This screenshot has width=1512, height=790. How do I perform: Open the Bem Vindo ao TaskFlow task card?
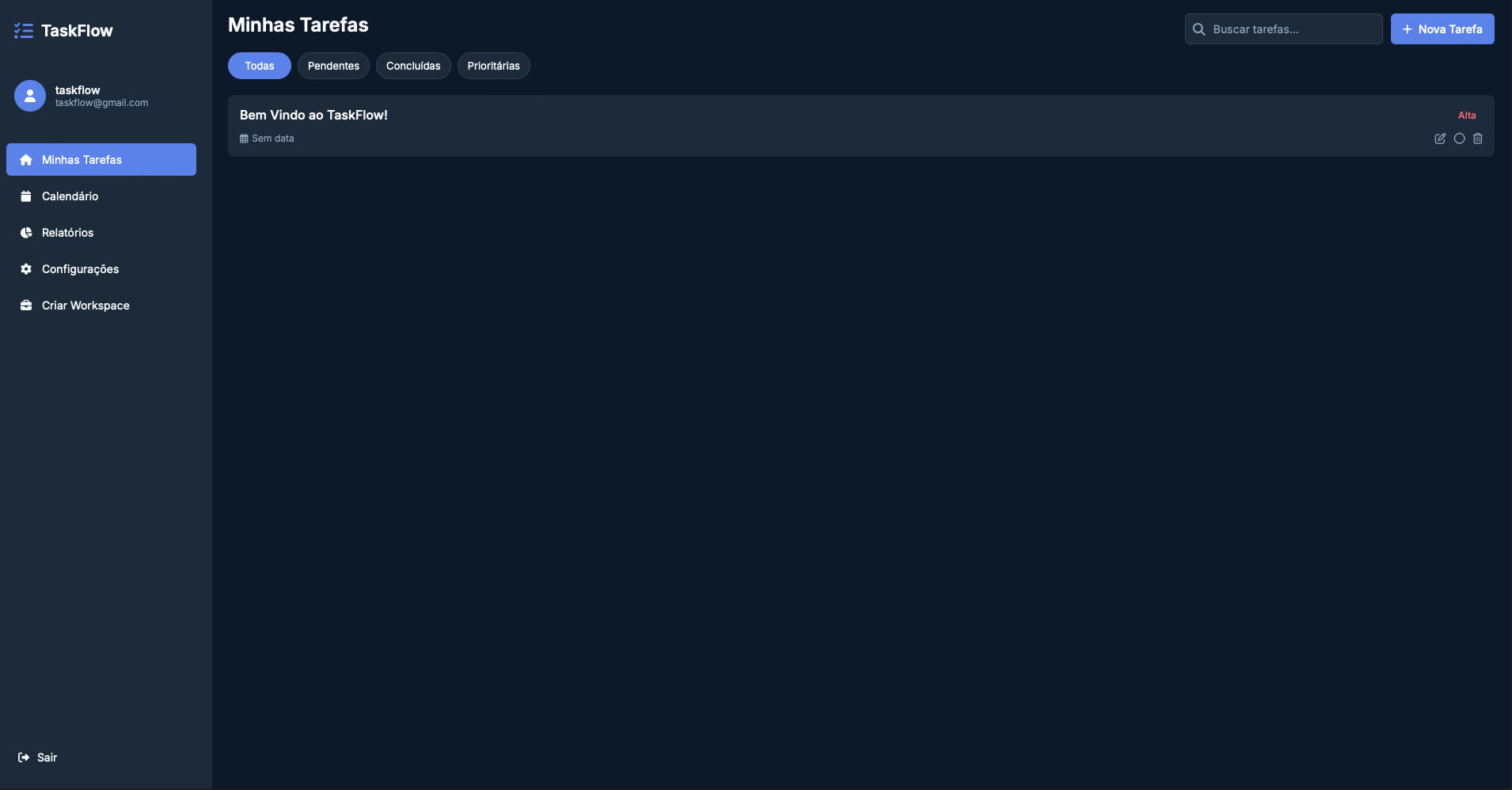[x=313, y=115]
